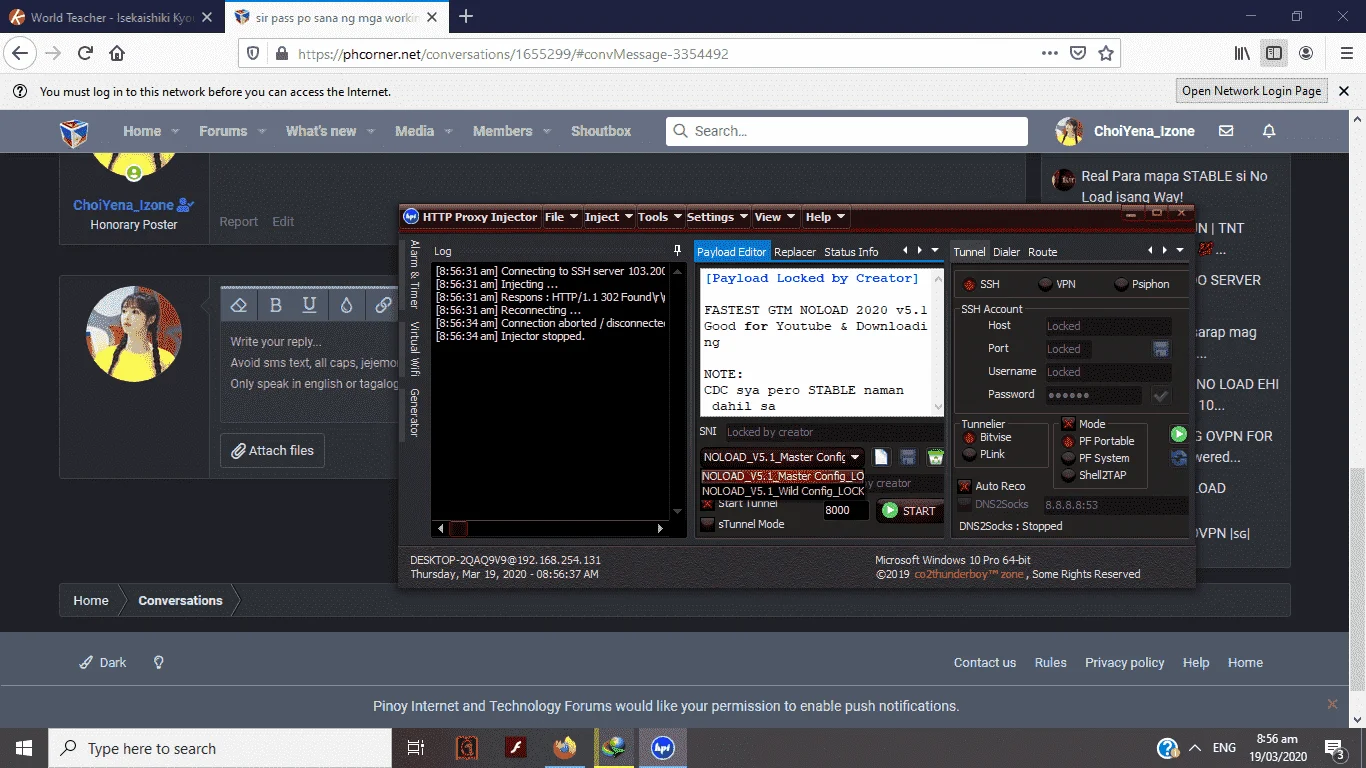Open HTTP Proxy Injector from the taskbar

click(662, 748)
